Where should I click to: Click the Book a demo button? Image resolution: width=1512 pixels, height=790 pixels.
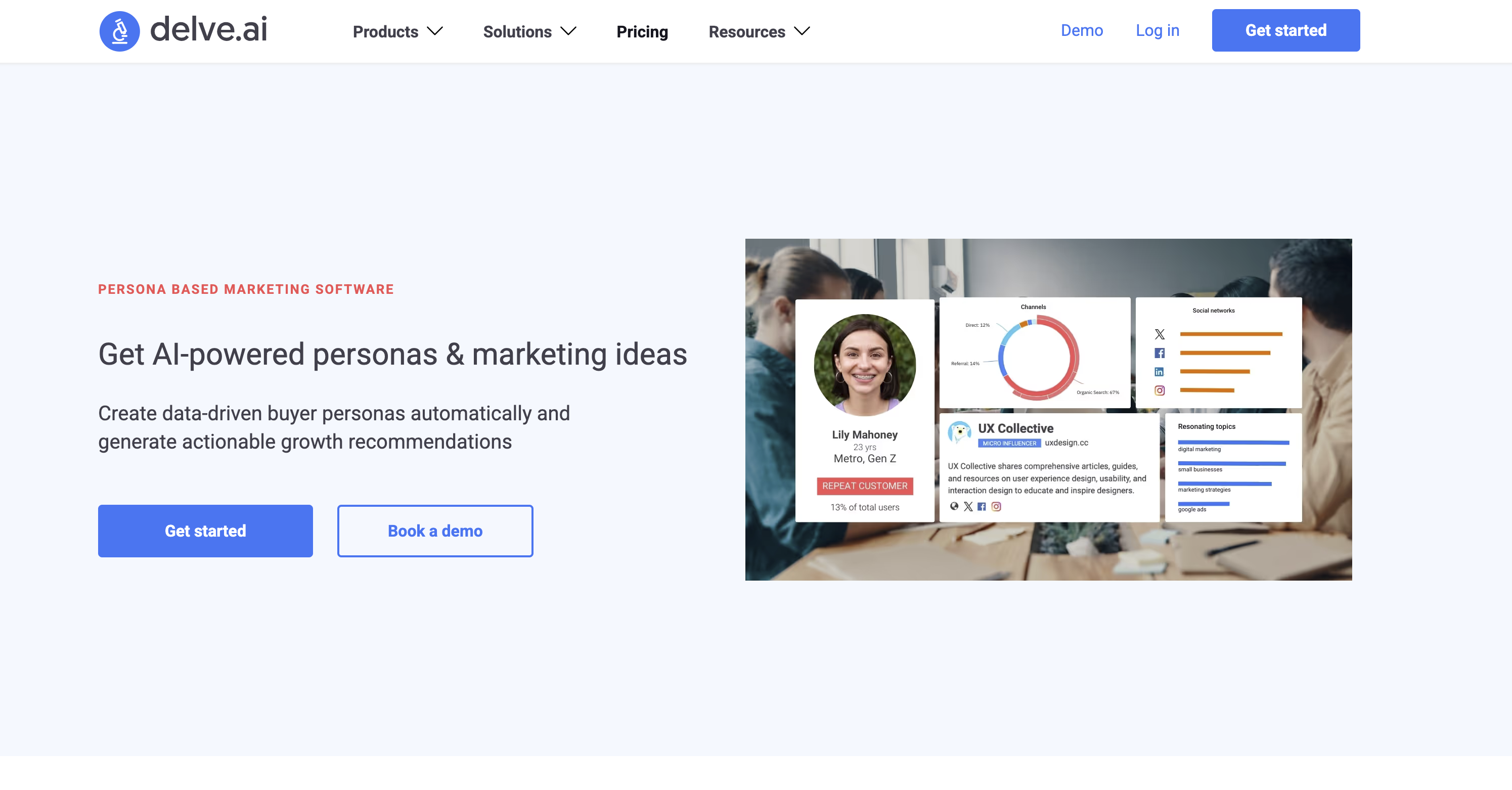click(435, 531)
